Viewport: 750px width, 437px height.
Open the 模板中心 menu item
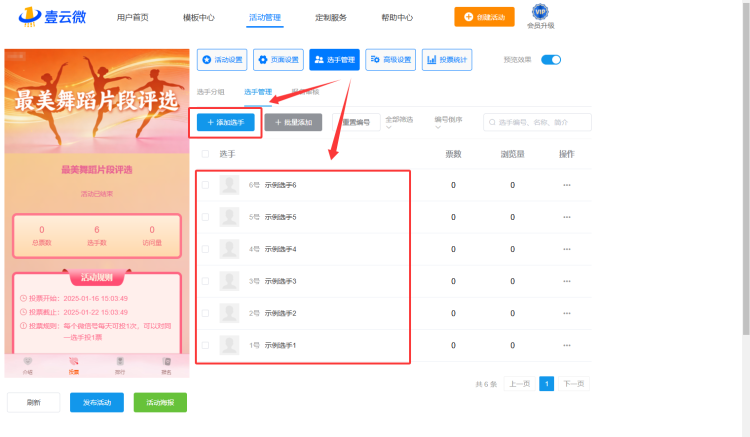point(199,18)
